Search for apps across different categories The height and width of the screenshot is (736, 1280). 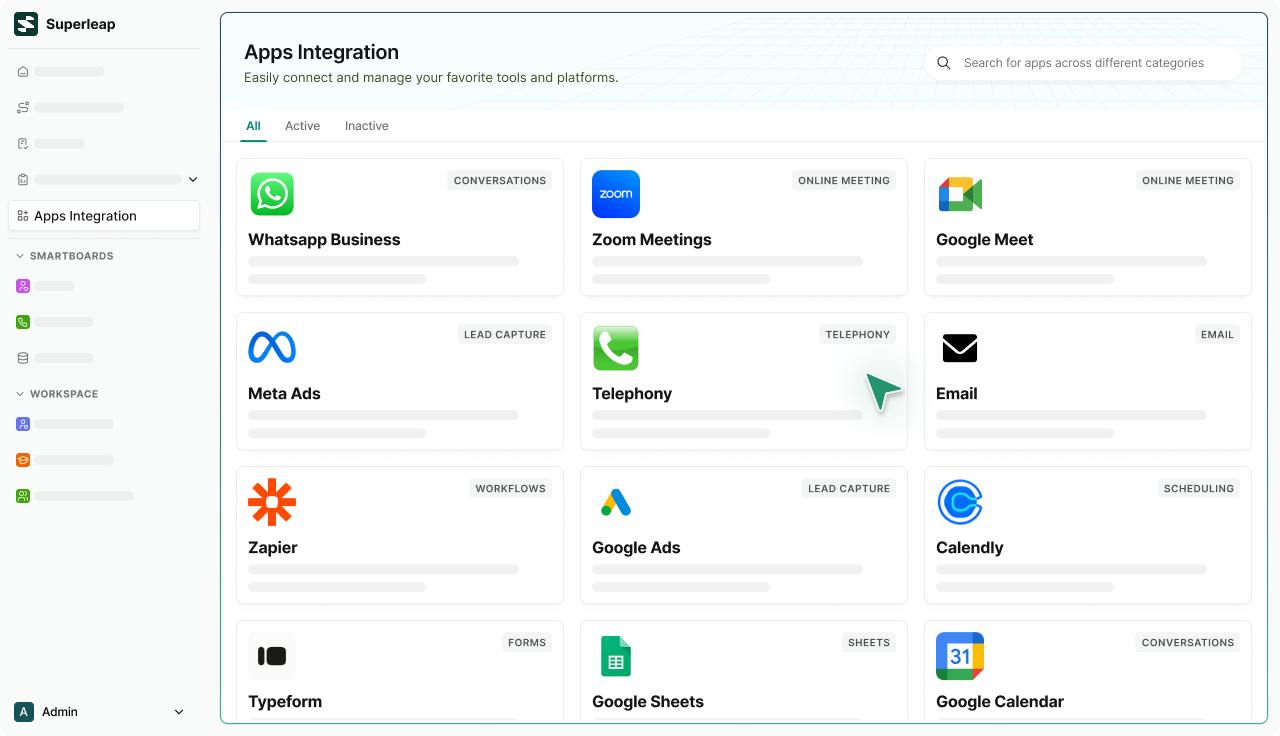point(1084,63)
